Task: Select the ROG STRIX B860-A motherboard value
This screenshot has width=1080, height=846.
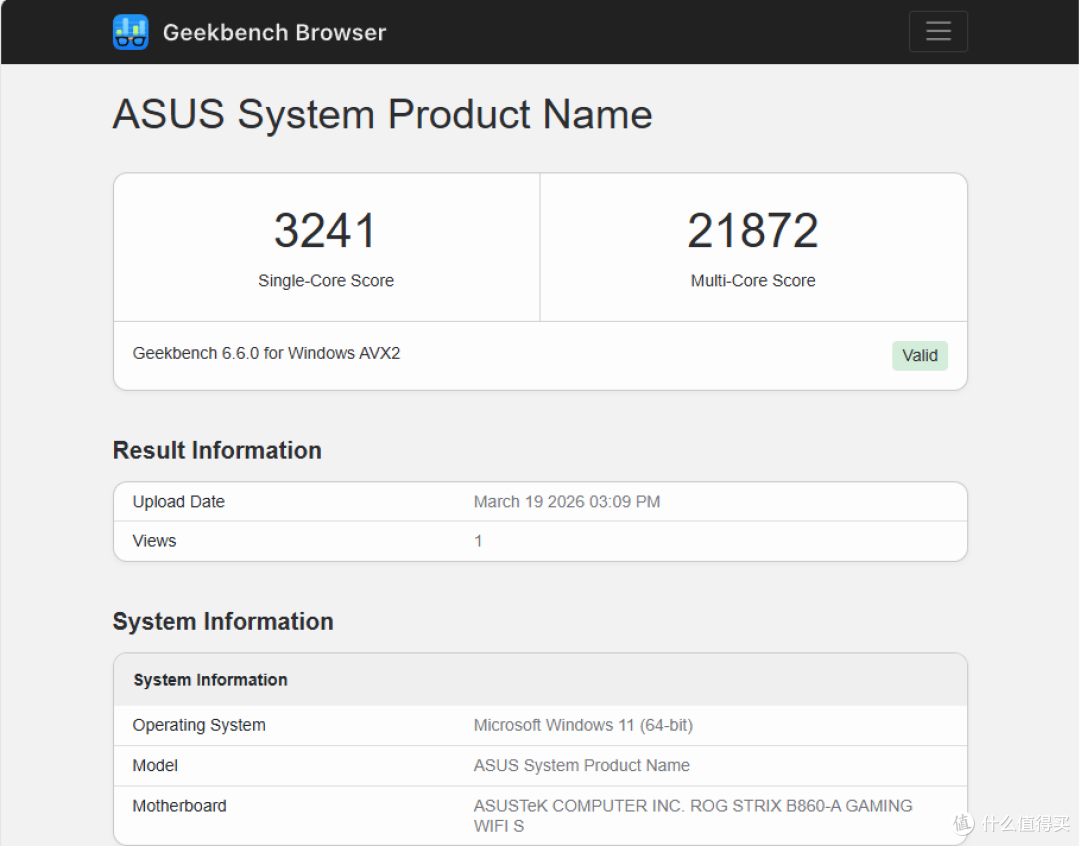Action: (693, 816)
